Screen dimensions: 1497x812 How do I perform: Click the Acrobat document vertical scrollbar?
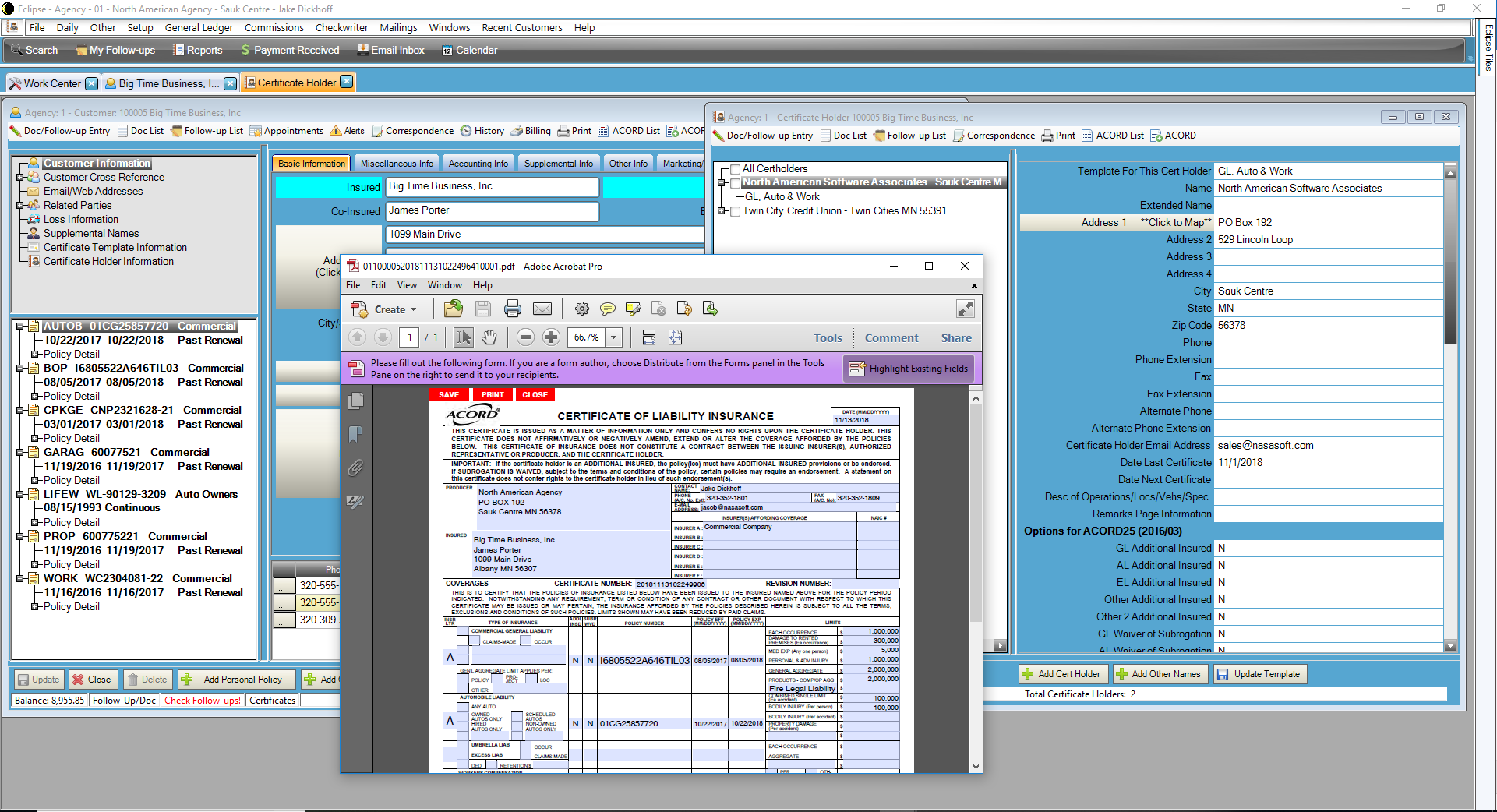click(976, 582)
